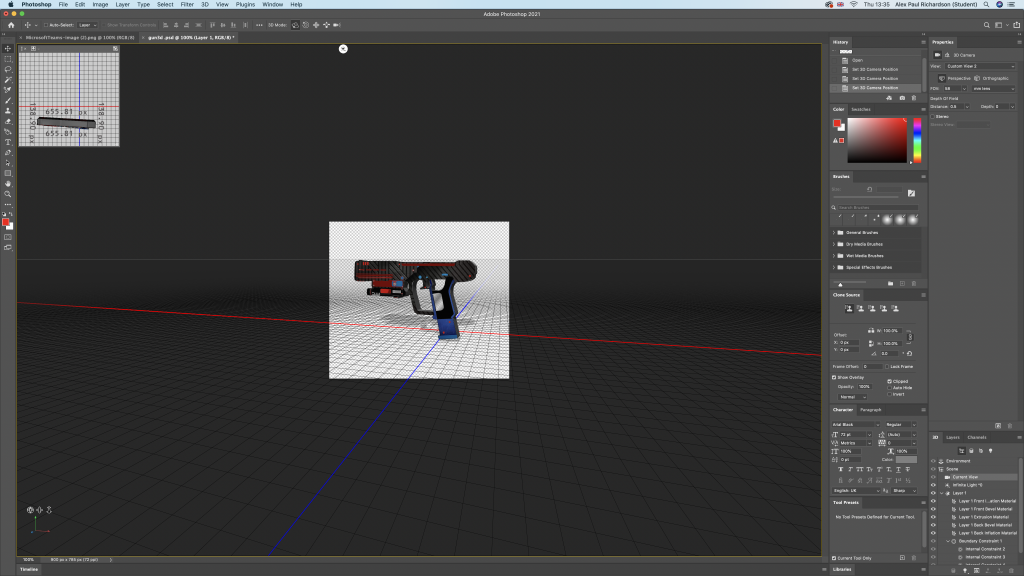
Task: Filter 3D panel by meshes
Action: click(x=971, y=451)
